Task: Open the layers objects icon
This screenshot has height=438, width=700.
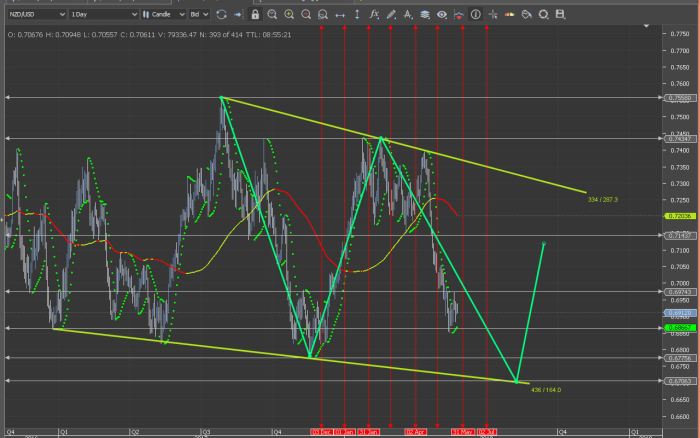Action: point(425,14)
